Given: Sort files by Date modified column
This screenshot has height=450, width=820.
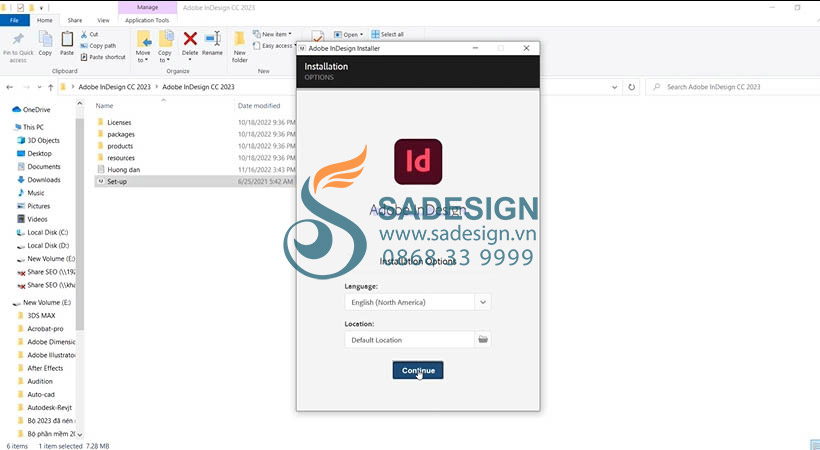Looking at the screenshot, I should (x=259, y=106).
